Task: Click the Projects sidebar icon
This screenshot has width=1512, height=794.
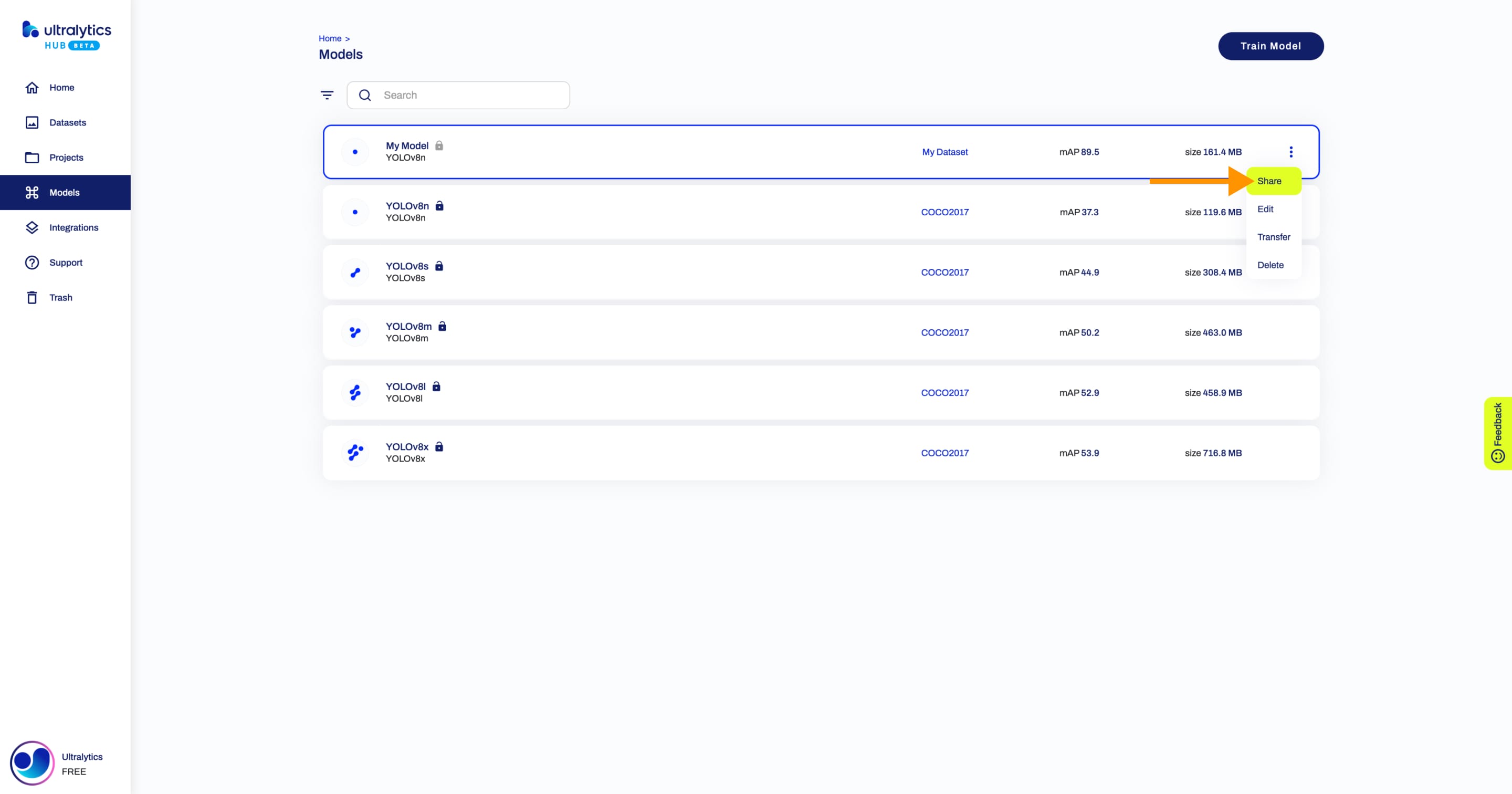Action: tap(32, 157)
